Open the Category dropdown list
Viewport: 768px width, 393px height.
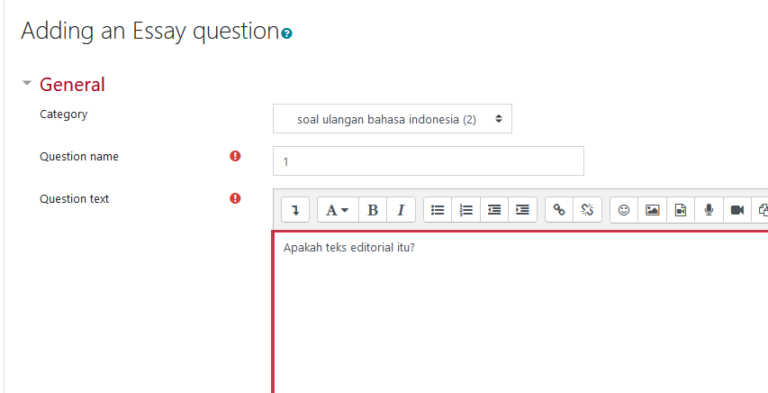point(392,119)
